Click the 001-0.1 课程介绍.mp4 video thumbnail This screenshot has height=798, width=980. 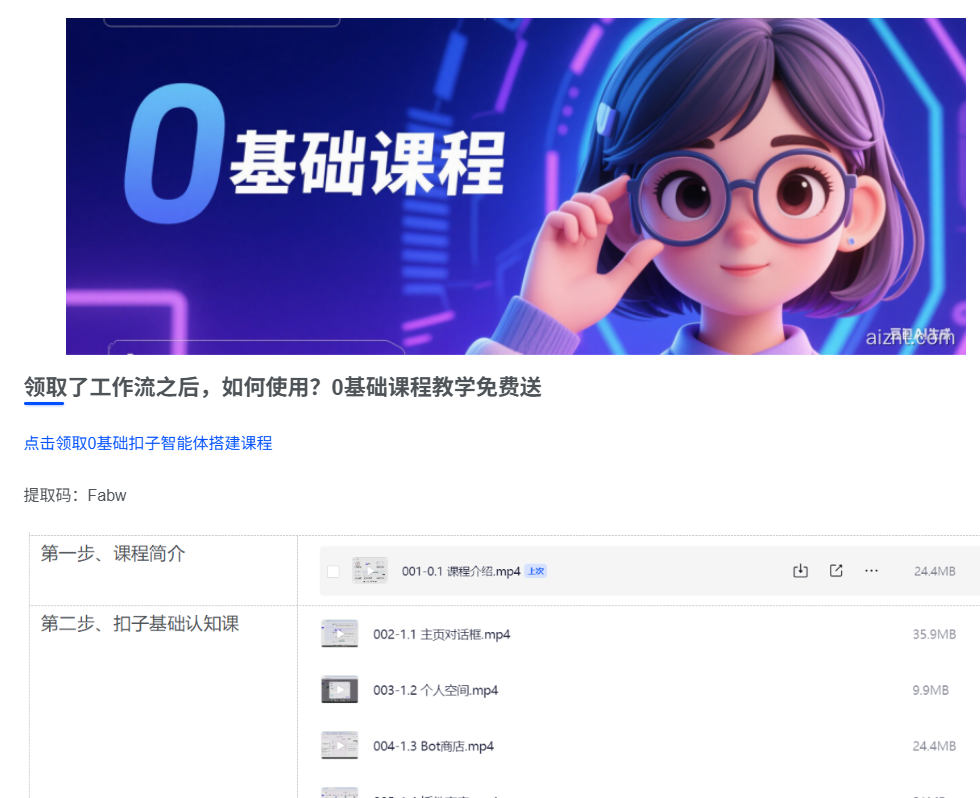point(369,571)
